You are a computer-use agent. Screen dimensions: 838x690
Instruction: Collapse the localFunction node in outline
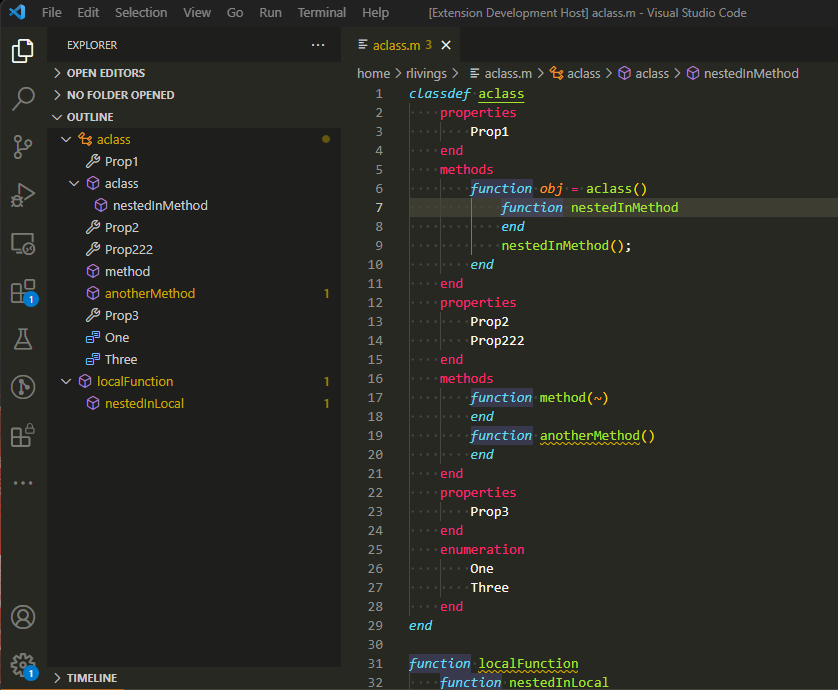click(66, 381)
